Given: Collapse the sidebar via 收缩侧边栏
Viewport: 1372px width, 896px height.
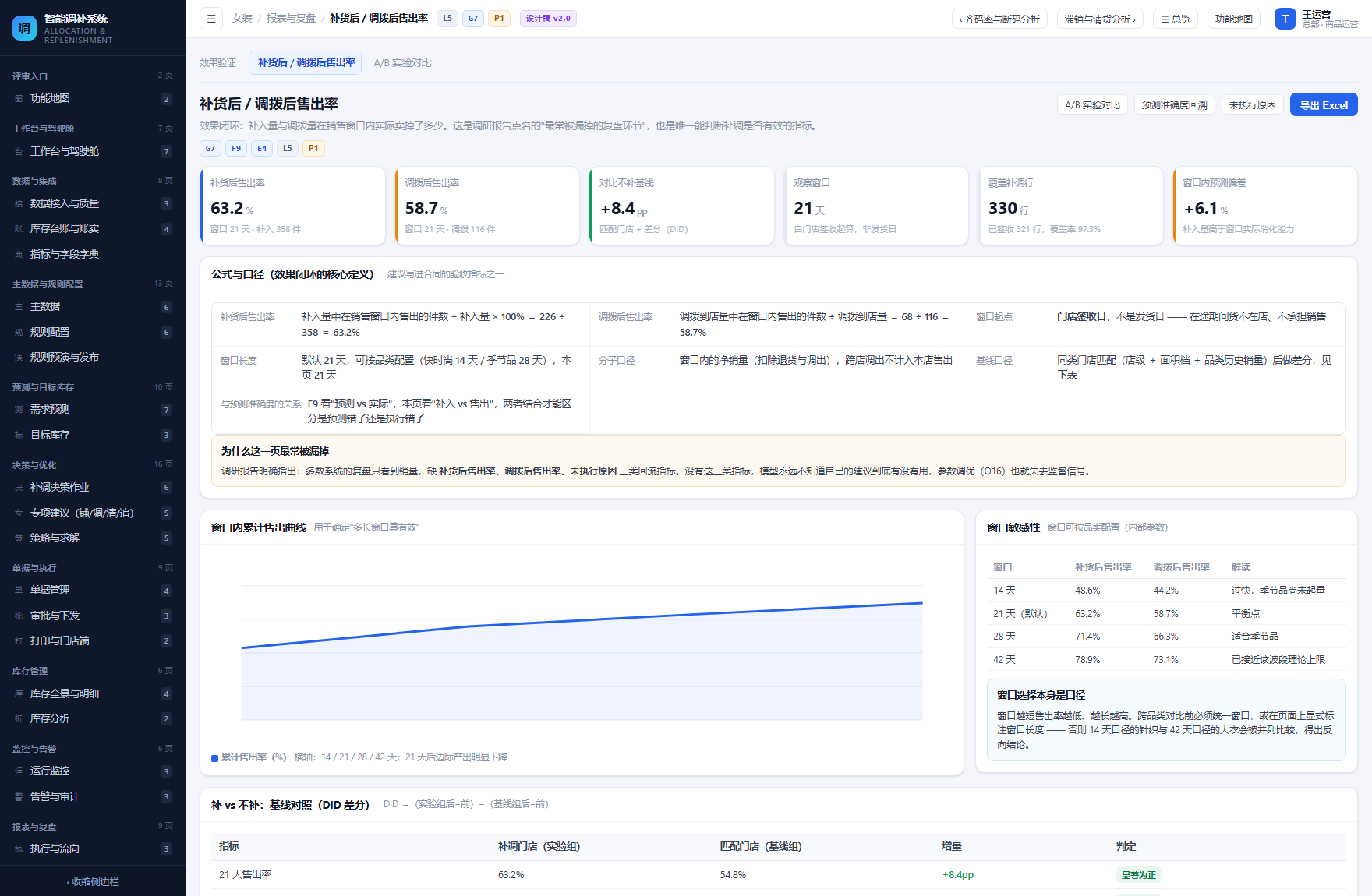Looking at the screenshot, I should [x=93, y=882].
